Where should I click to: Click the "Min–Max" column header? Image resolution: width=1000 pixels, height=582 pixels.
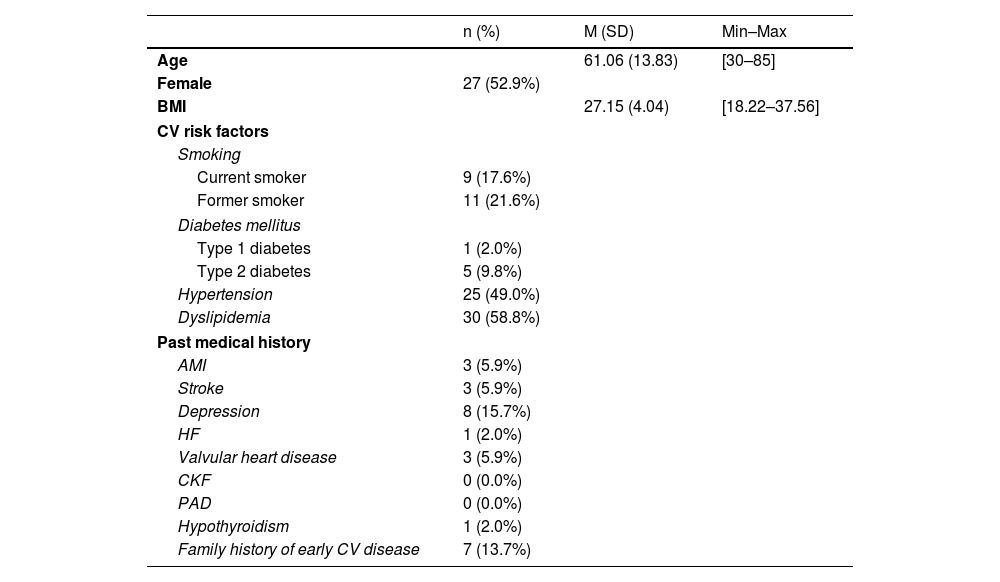(x=754, y=32)
